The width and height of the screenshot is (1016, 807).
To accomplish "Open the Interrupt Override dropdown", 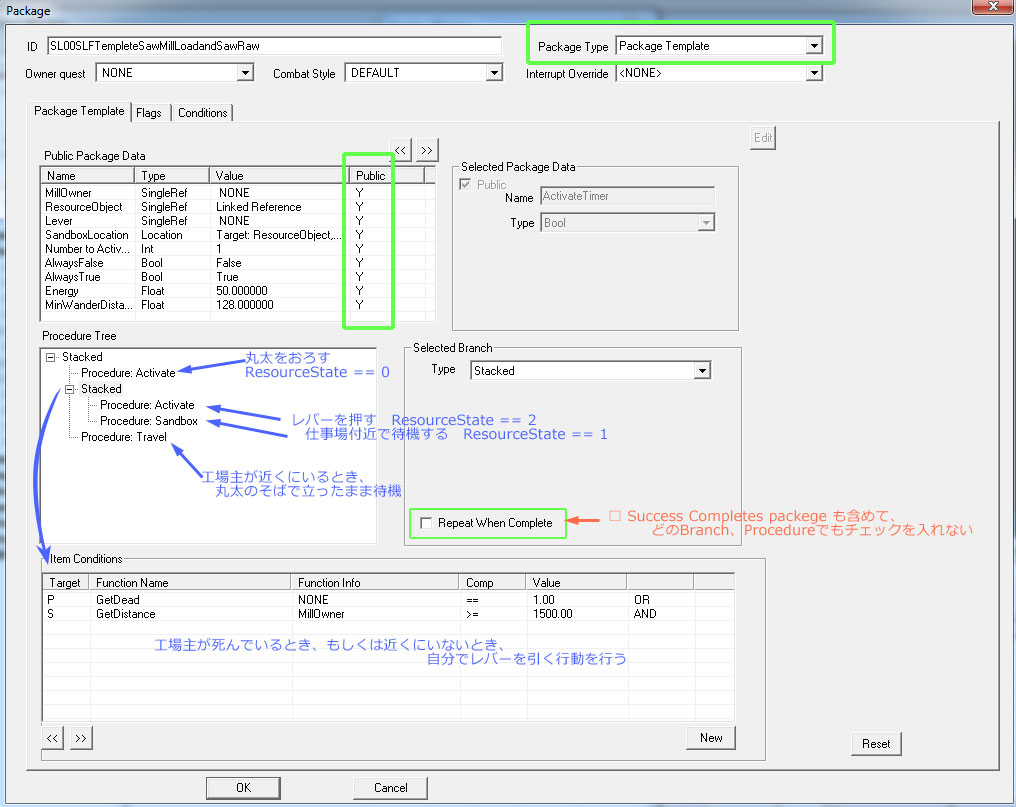I will point(814,73).
